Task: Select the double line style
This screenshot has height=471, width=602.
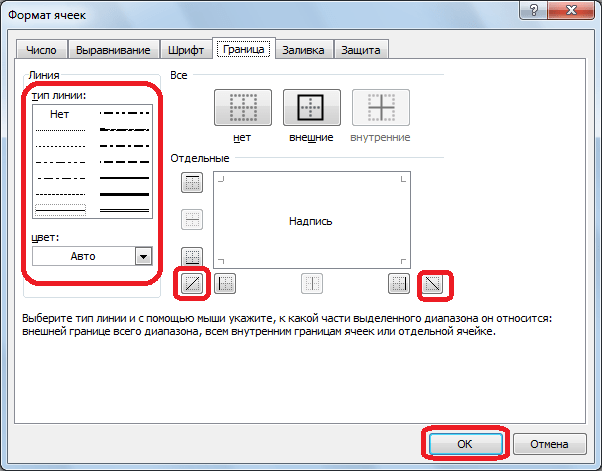Action: 124,210
